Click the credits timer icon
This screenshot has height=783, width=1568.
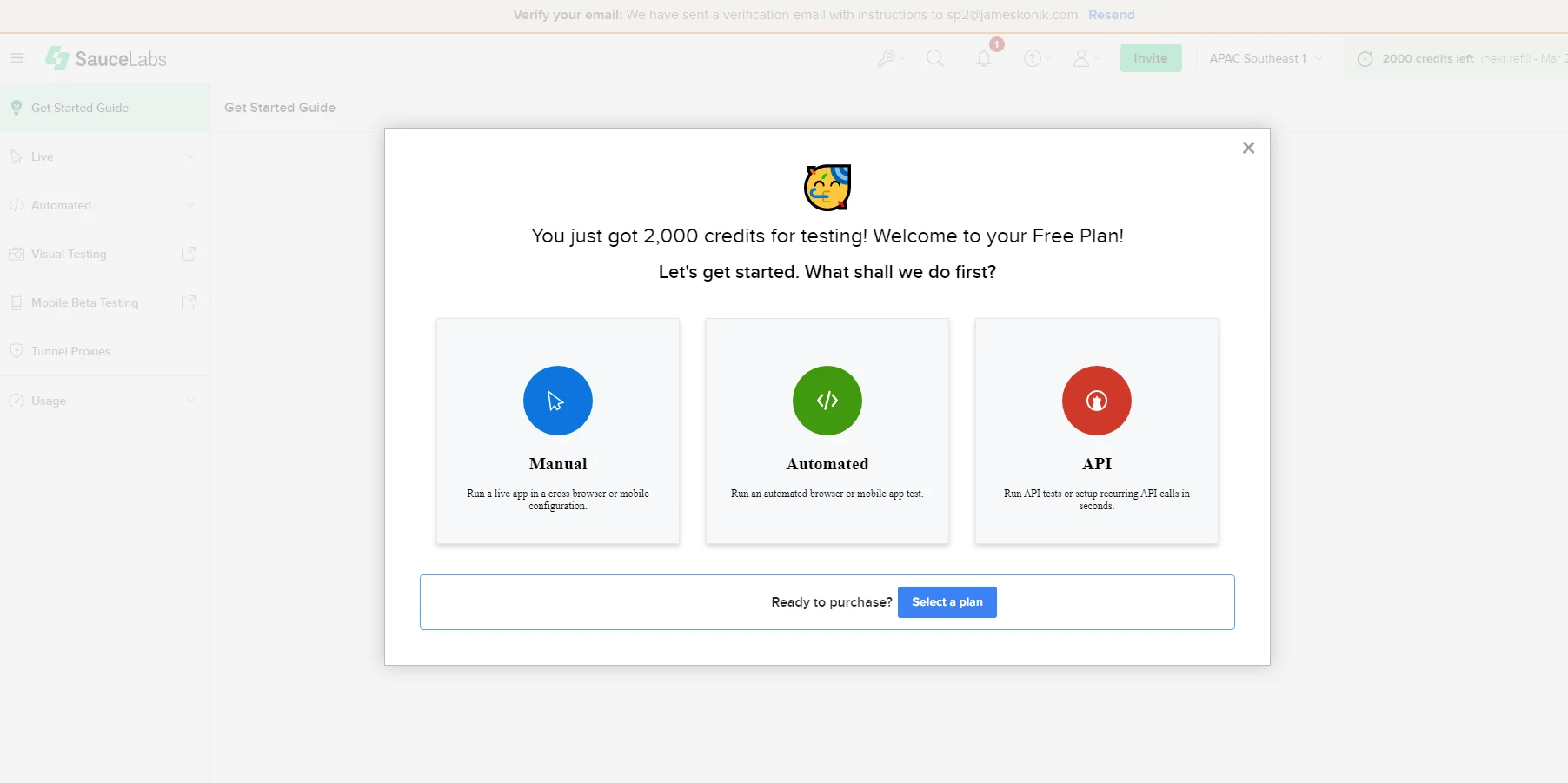point(1365,58)
